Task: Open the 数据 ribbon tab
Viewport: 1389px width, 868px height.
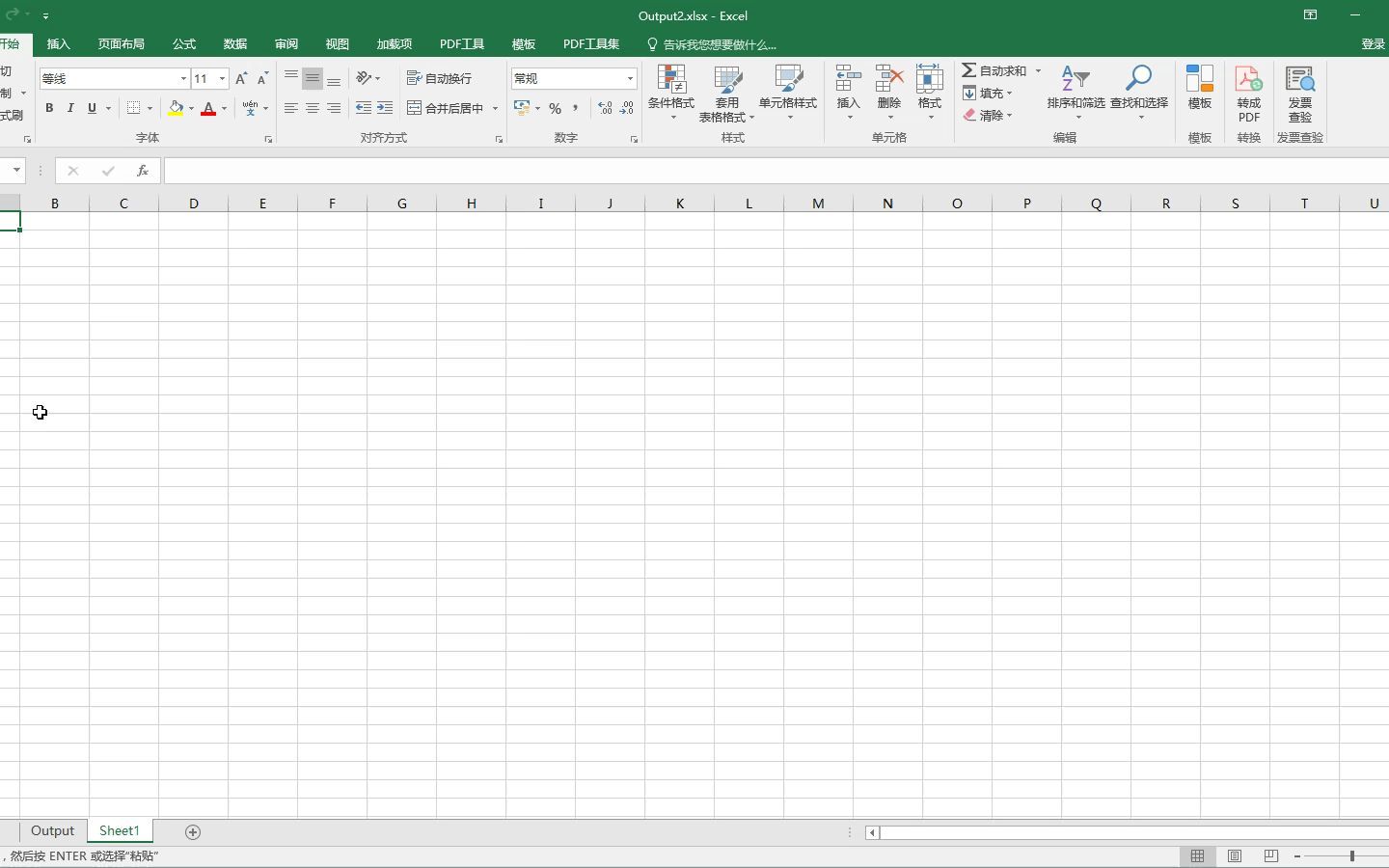Action: click(x=235, y=44)
